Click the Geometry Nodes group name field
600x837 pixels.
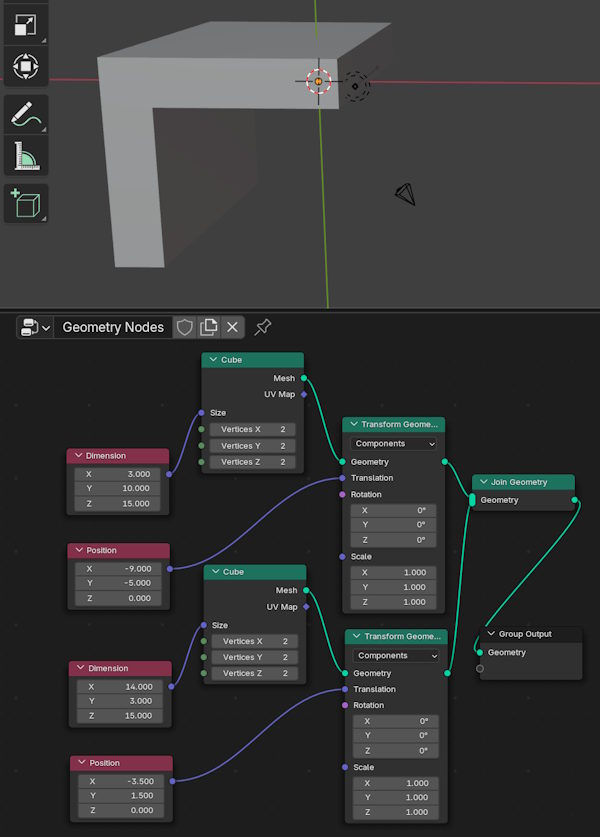112,327
